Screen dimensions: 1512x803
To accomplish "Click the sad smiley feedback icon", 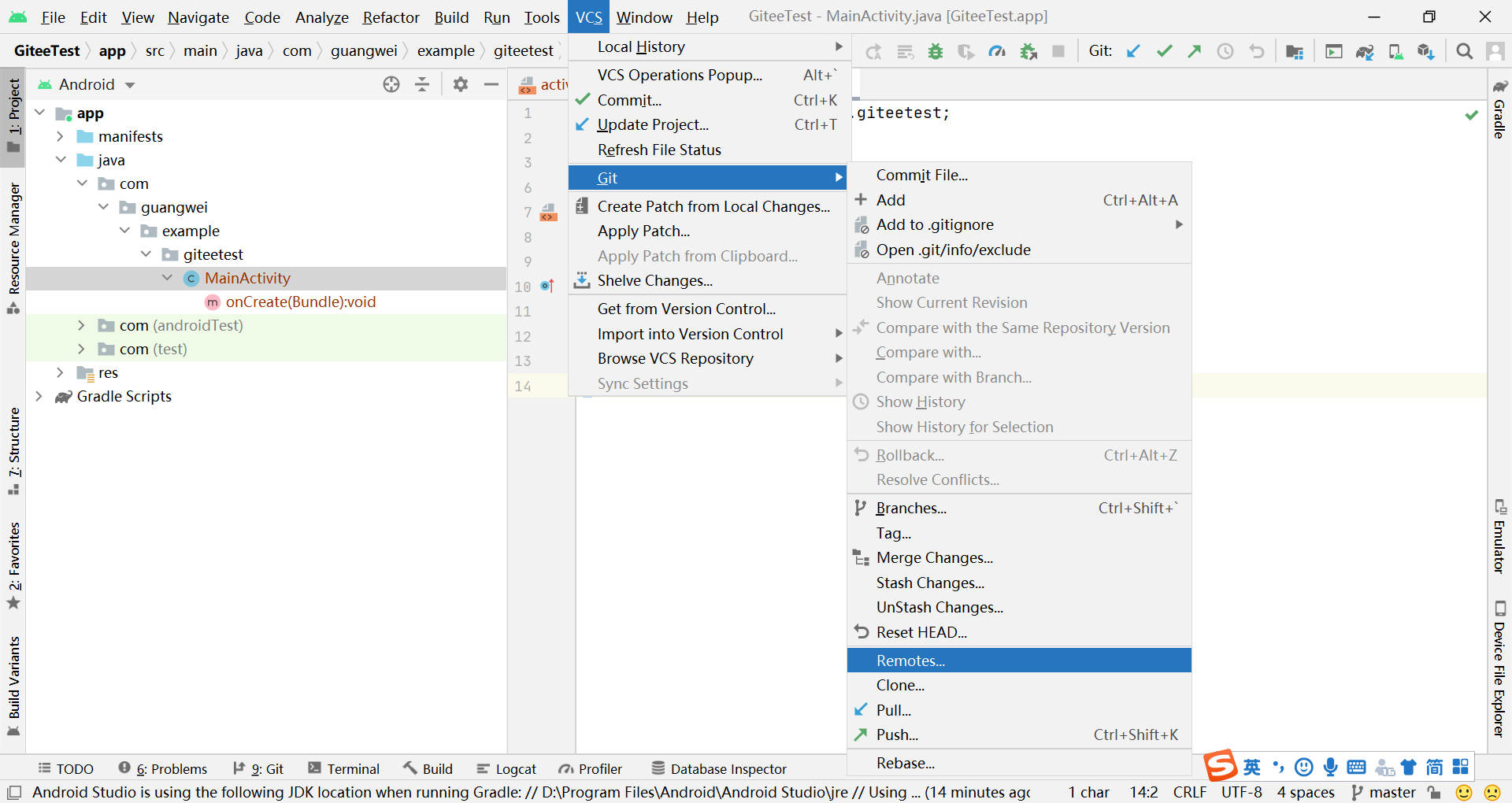I will (x=1492, y=792).
